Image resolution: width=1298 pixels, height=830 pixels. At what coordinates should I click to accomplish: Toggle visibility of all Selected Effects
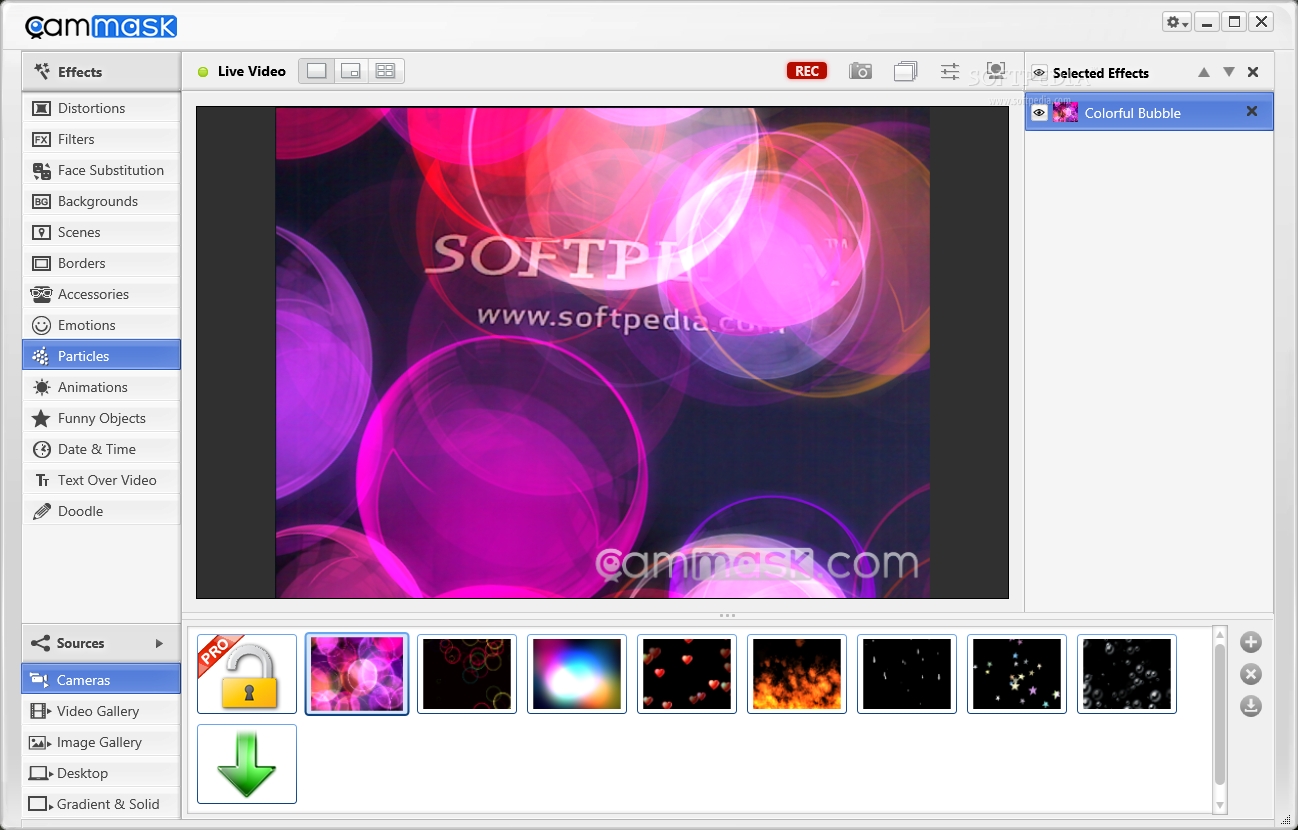[1040, 73]
